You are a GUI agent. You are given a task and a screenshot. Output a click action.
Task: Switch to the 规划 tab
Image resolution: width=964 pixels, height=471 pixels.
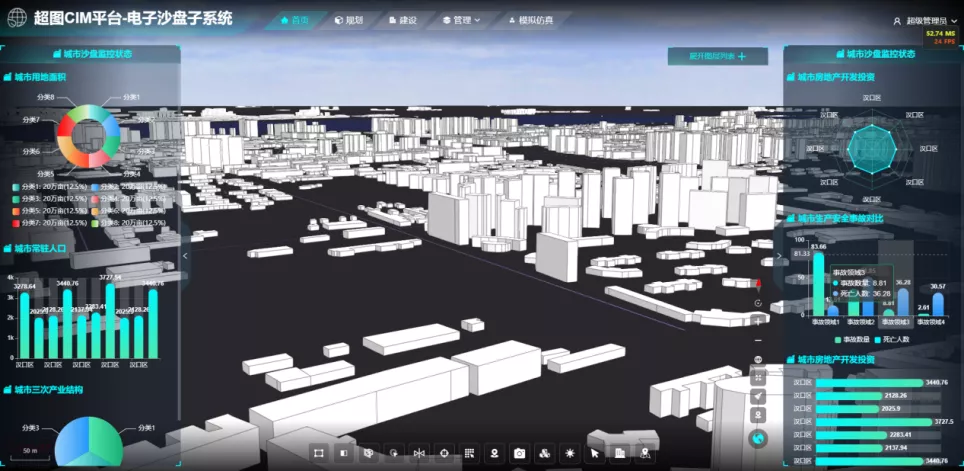click(349, 20)
